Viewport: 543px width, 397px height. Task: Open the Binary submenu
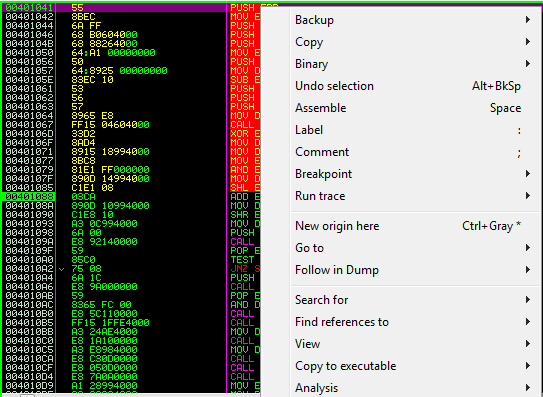coord(414,64)
